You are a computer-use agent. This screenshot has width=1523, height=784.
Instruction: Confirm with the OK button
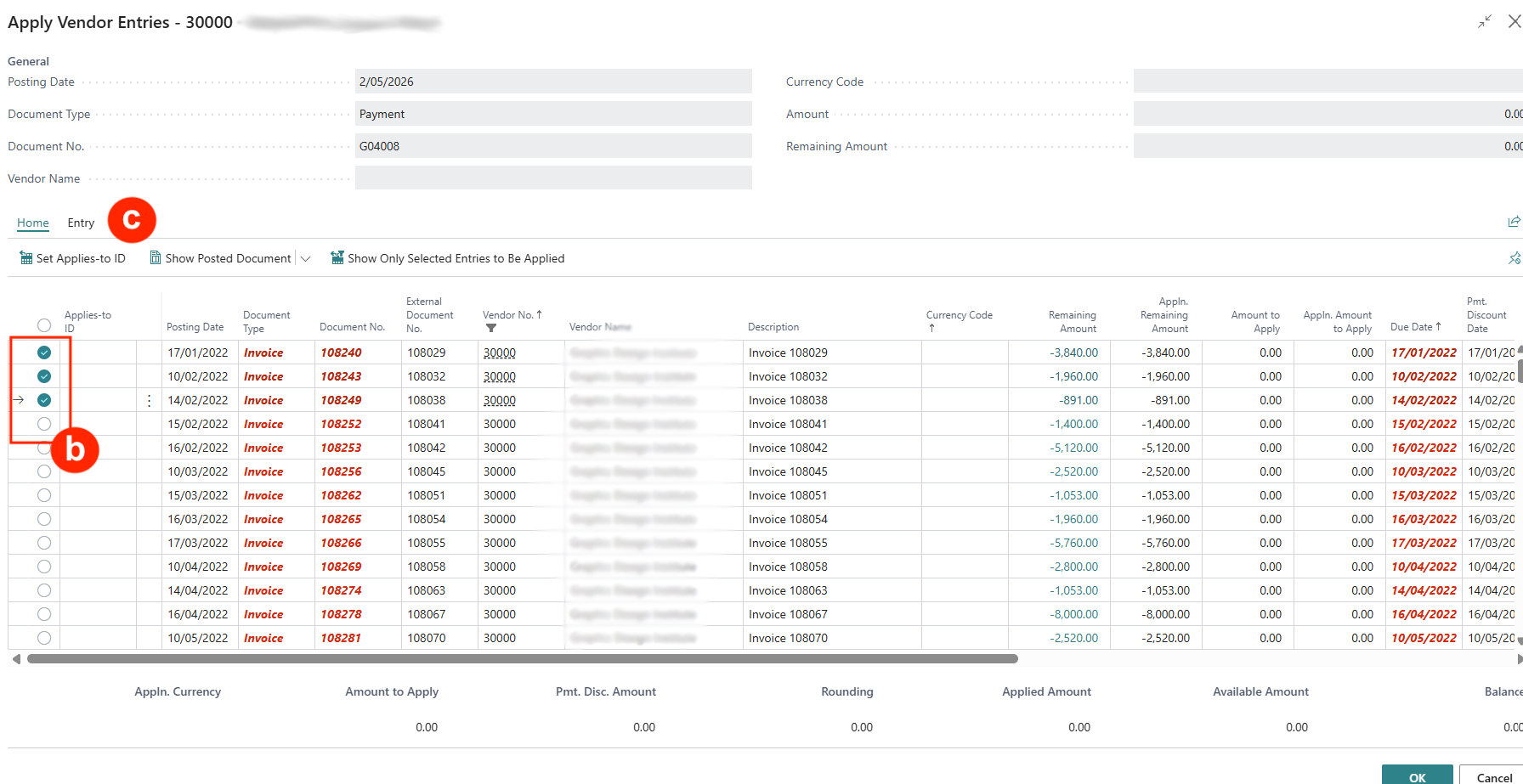[x=1417, y=776]
